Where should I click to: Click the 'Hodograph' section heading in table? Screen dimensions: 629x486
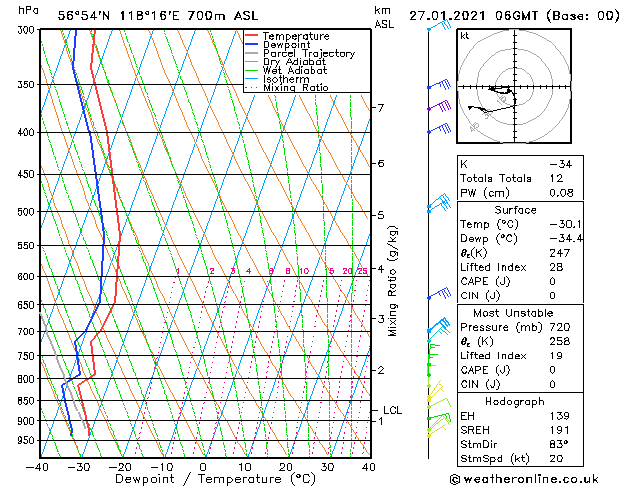(515, 402)
